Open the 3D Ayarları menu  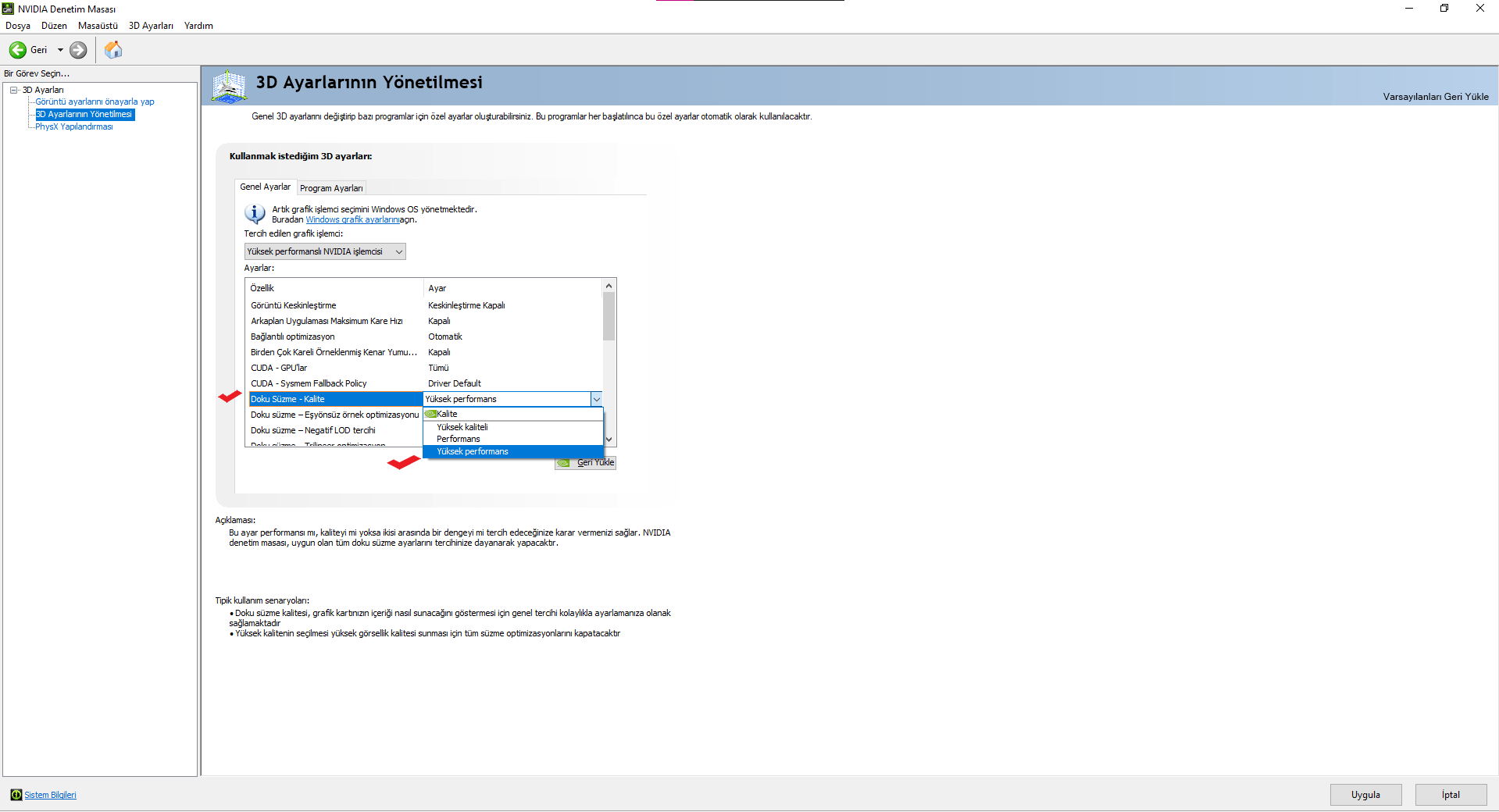tap(151, 26)
